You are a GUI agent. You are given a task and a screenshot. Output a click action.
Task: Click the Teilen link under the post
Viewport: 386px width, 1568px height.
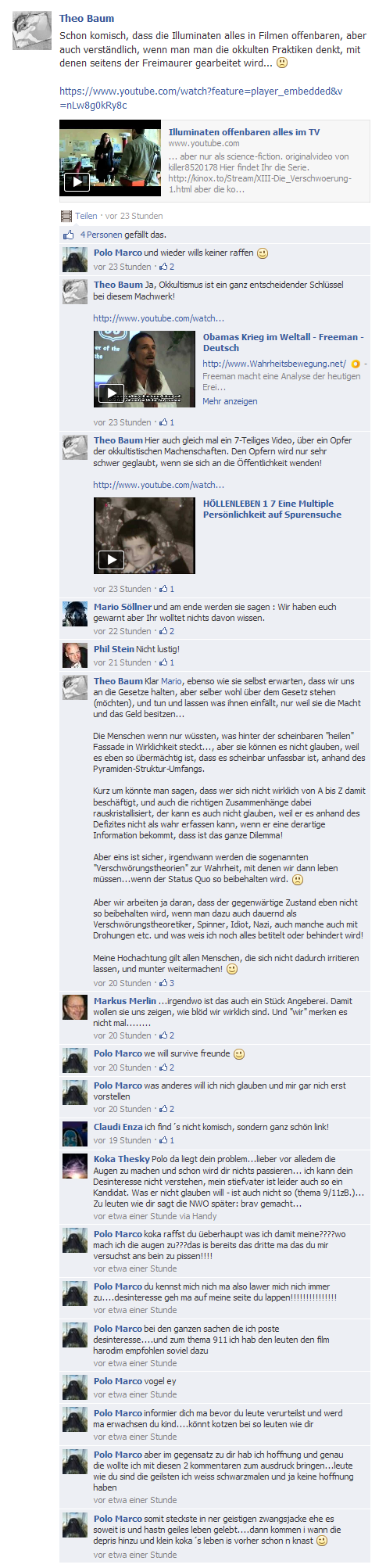(x=86, y=216)
